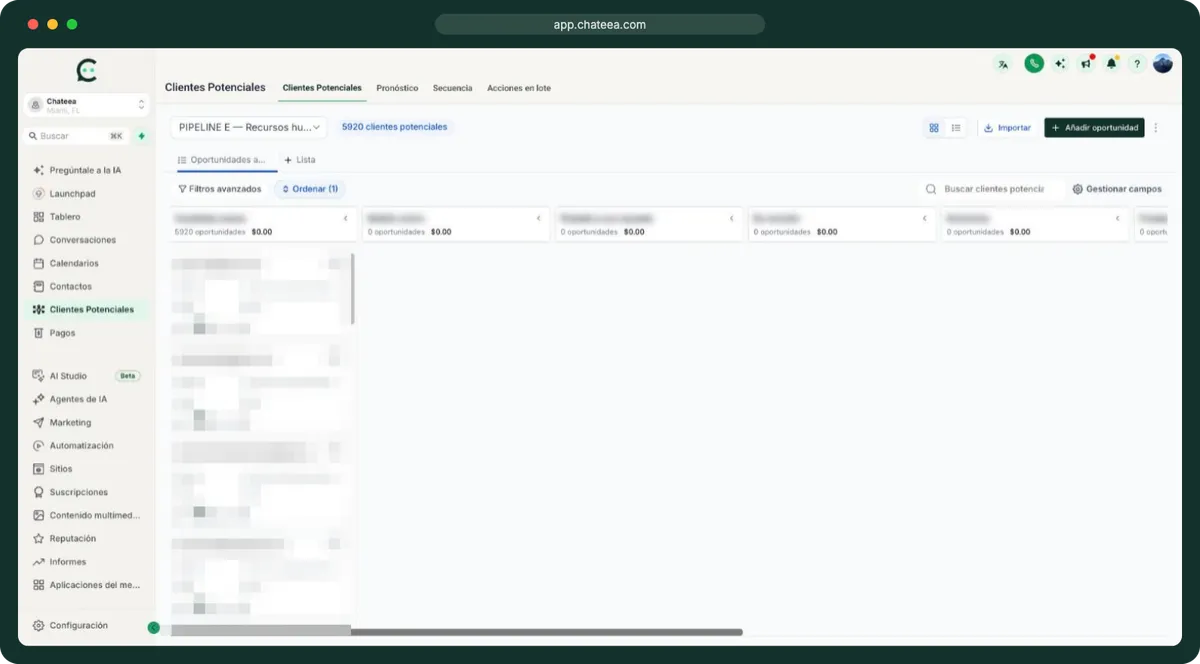Click the Añadir oportunidad button
This screenshot has height=664, width=1200.
[1094, 128]
